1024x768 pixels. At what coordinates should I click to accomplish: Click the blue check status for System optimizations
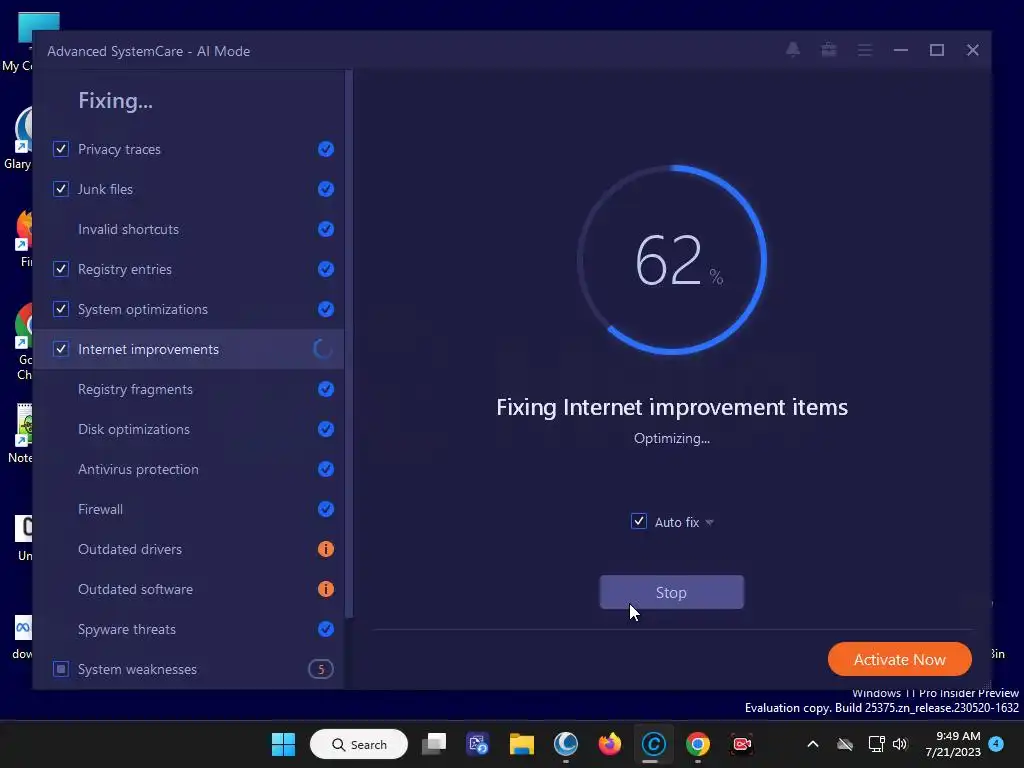click(x=325, y=309)
